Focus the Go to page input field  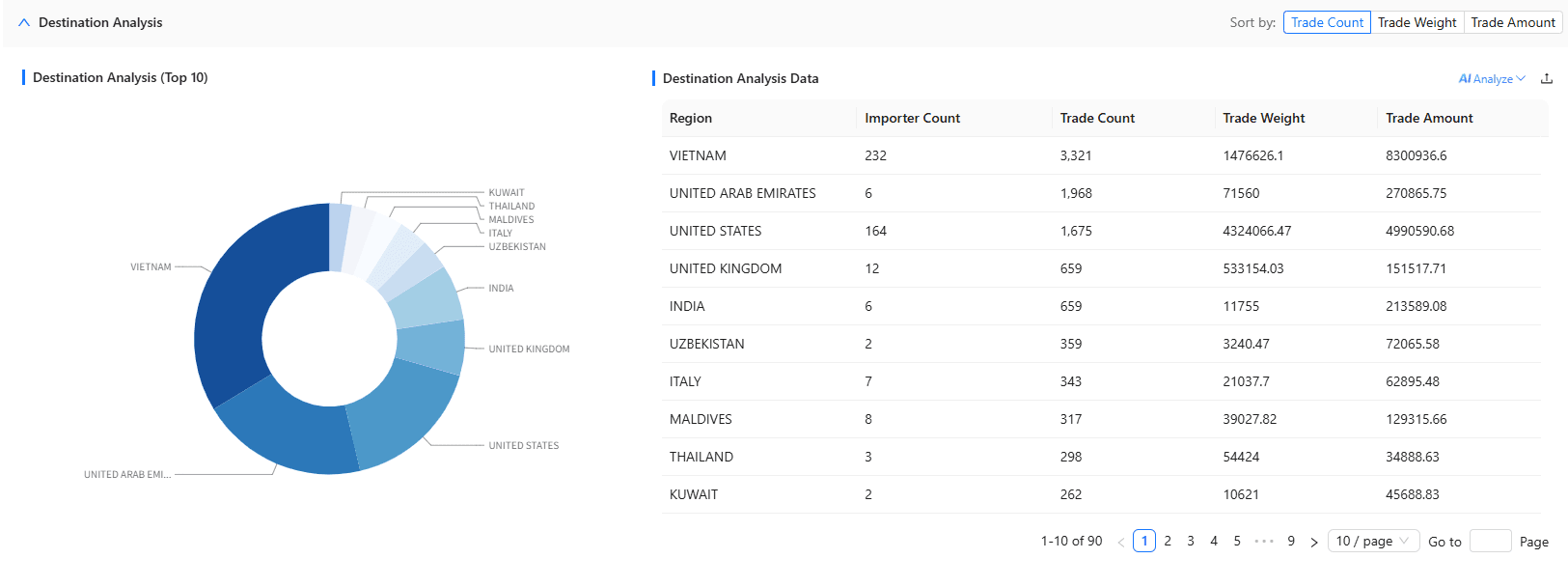(1490, 541)
